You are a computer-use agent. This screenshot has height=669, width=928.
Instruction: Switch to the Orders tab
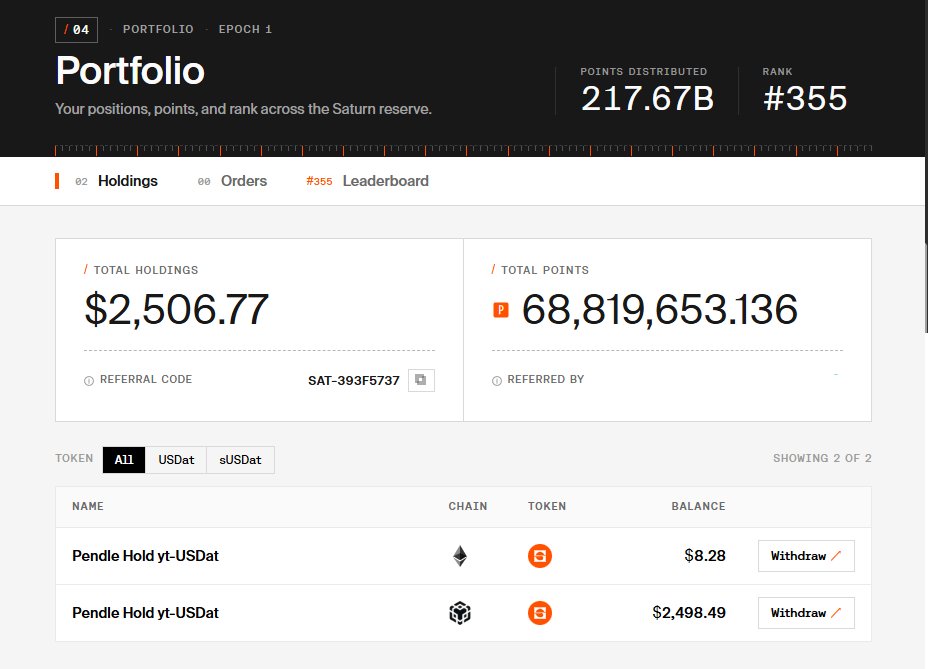tap(232, 181)
